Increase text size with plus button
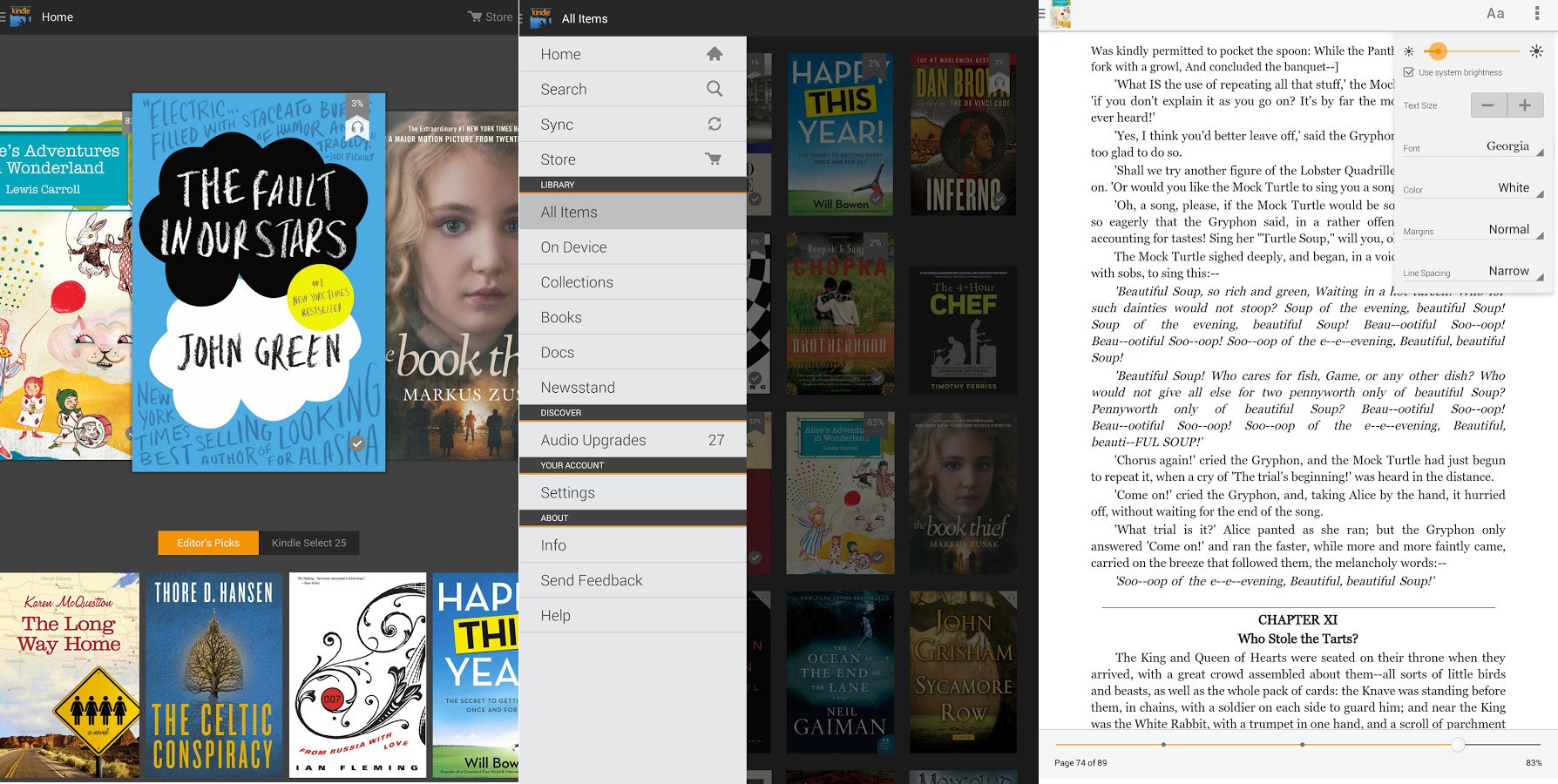Image resolution: width=1558 pixels, height=784 pixels. (1525, 105)
